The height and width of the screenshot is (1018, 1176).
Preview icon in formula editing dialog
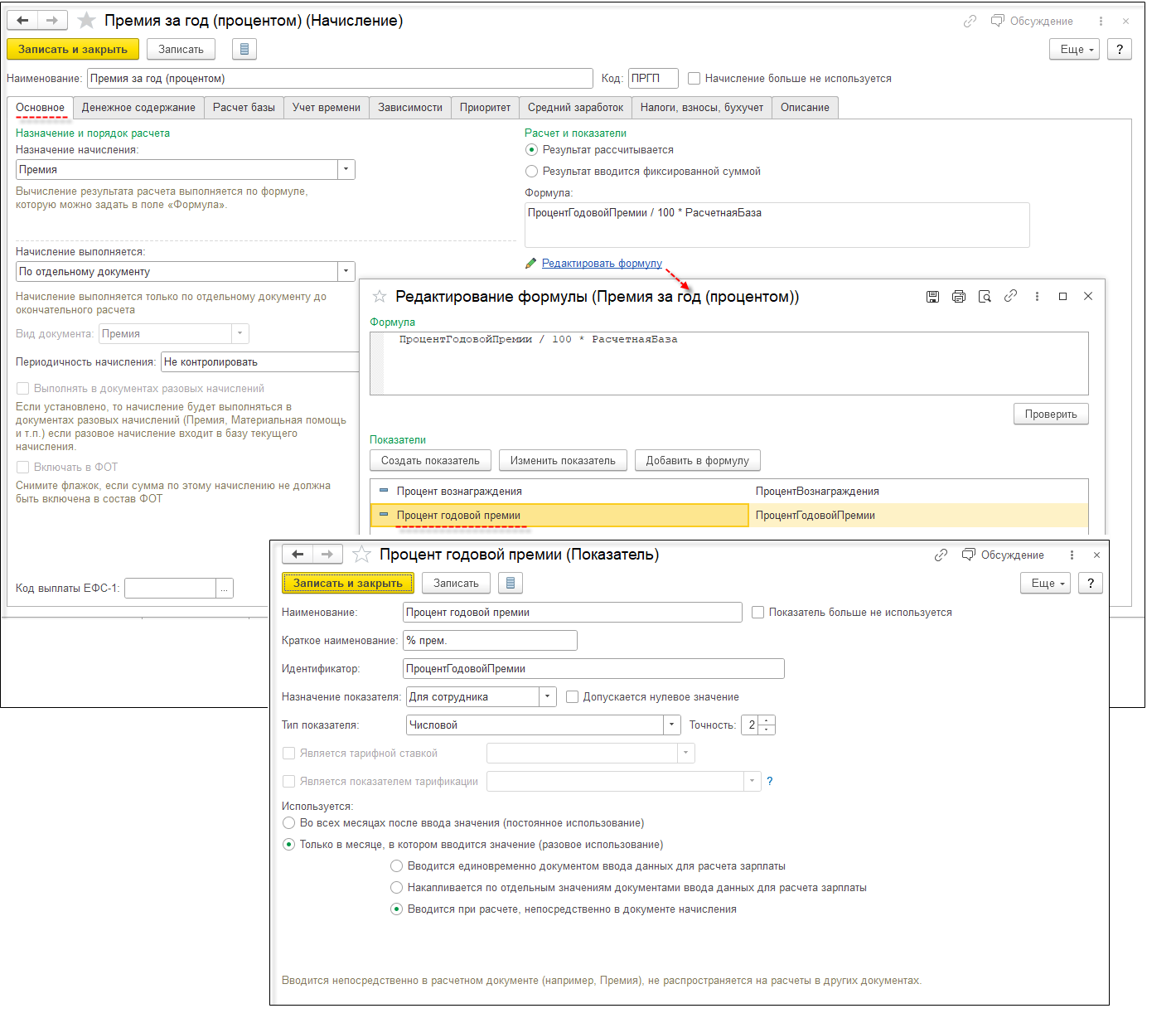pyautogui.click(x=985, y=296)
